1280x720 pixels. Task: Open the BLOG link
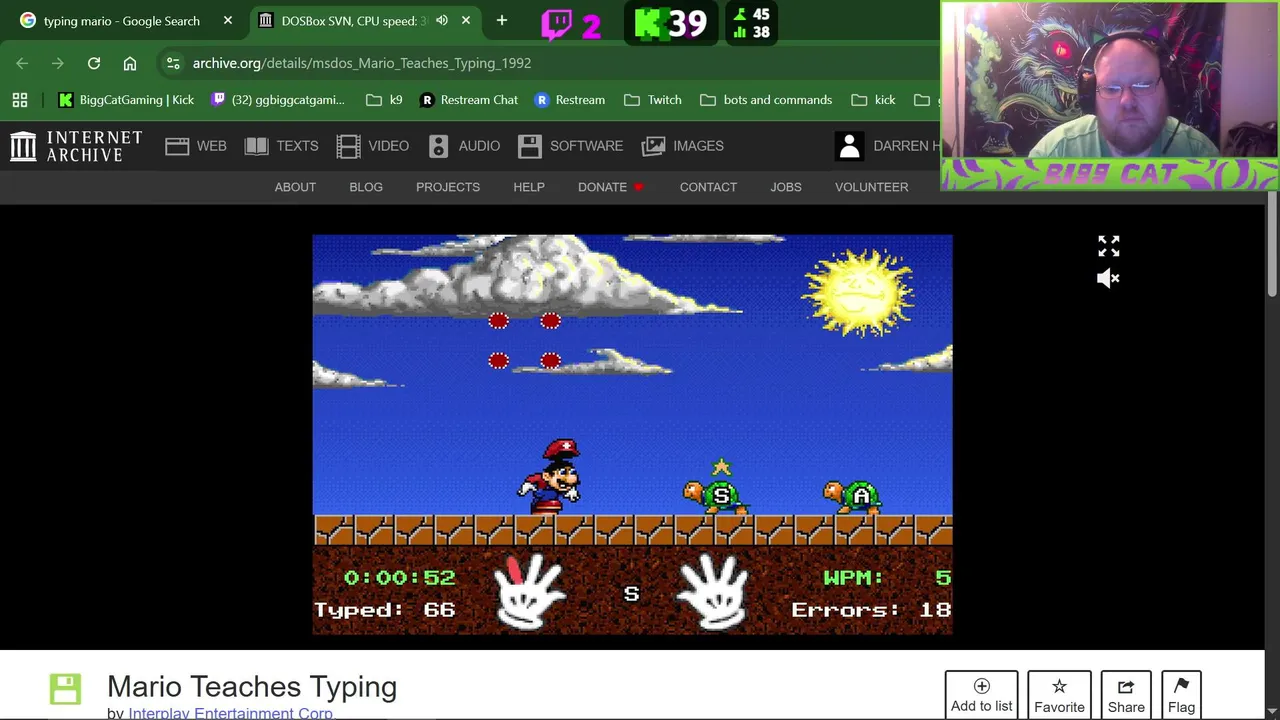[366, 187]
